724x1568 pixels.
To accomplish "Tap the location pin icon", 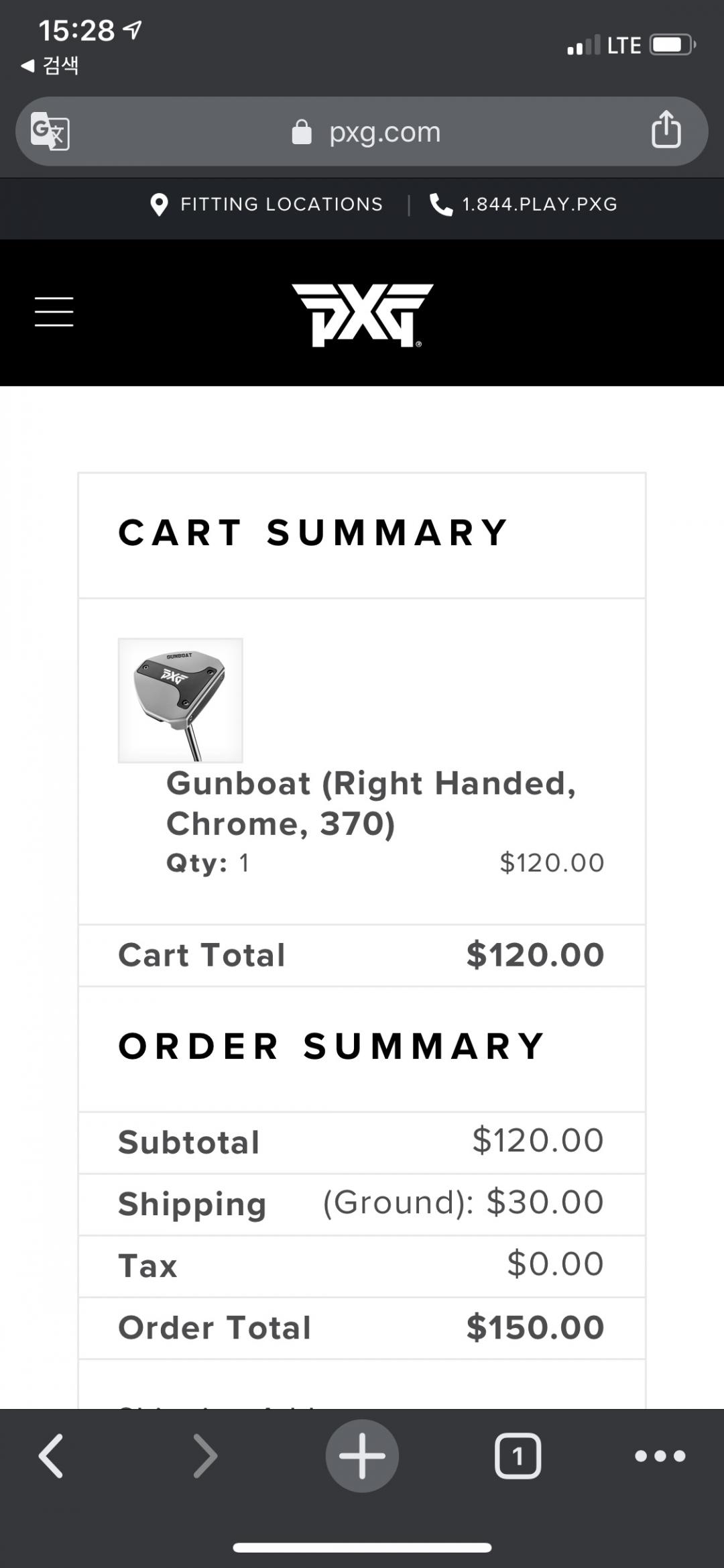I will pos(159,205).
